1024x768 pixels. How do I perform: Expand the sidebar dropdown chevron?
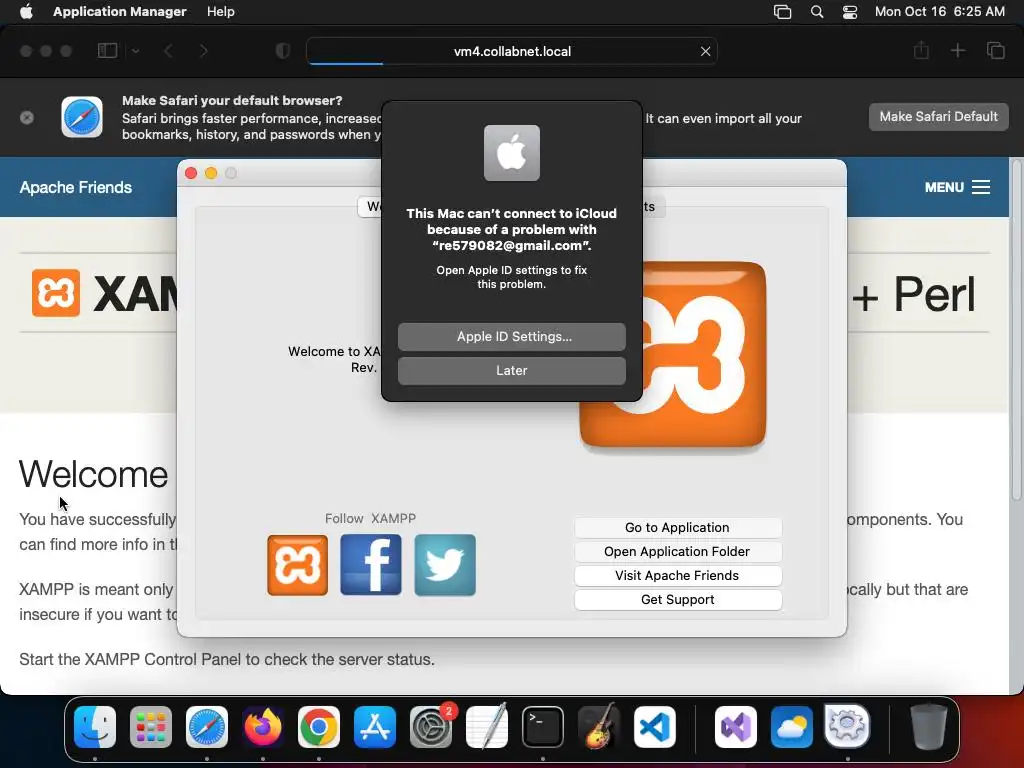coord(135,51)
